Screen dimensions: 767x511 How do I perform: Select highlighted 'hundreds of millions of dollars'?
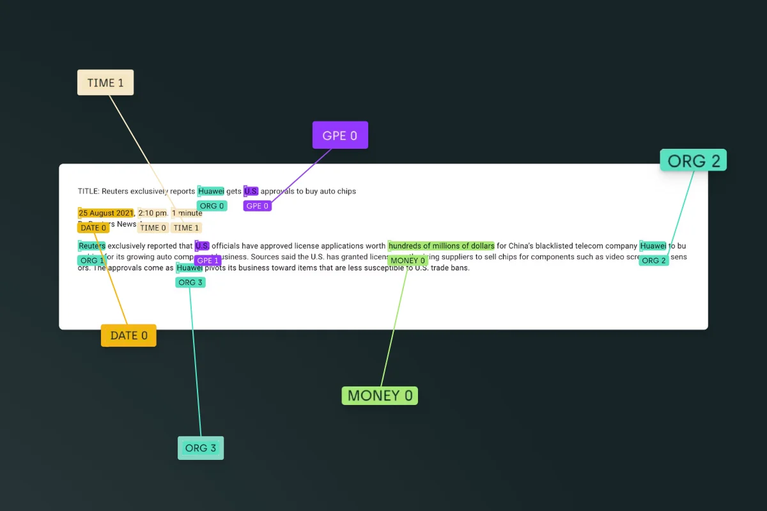441,245
